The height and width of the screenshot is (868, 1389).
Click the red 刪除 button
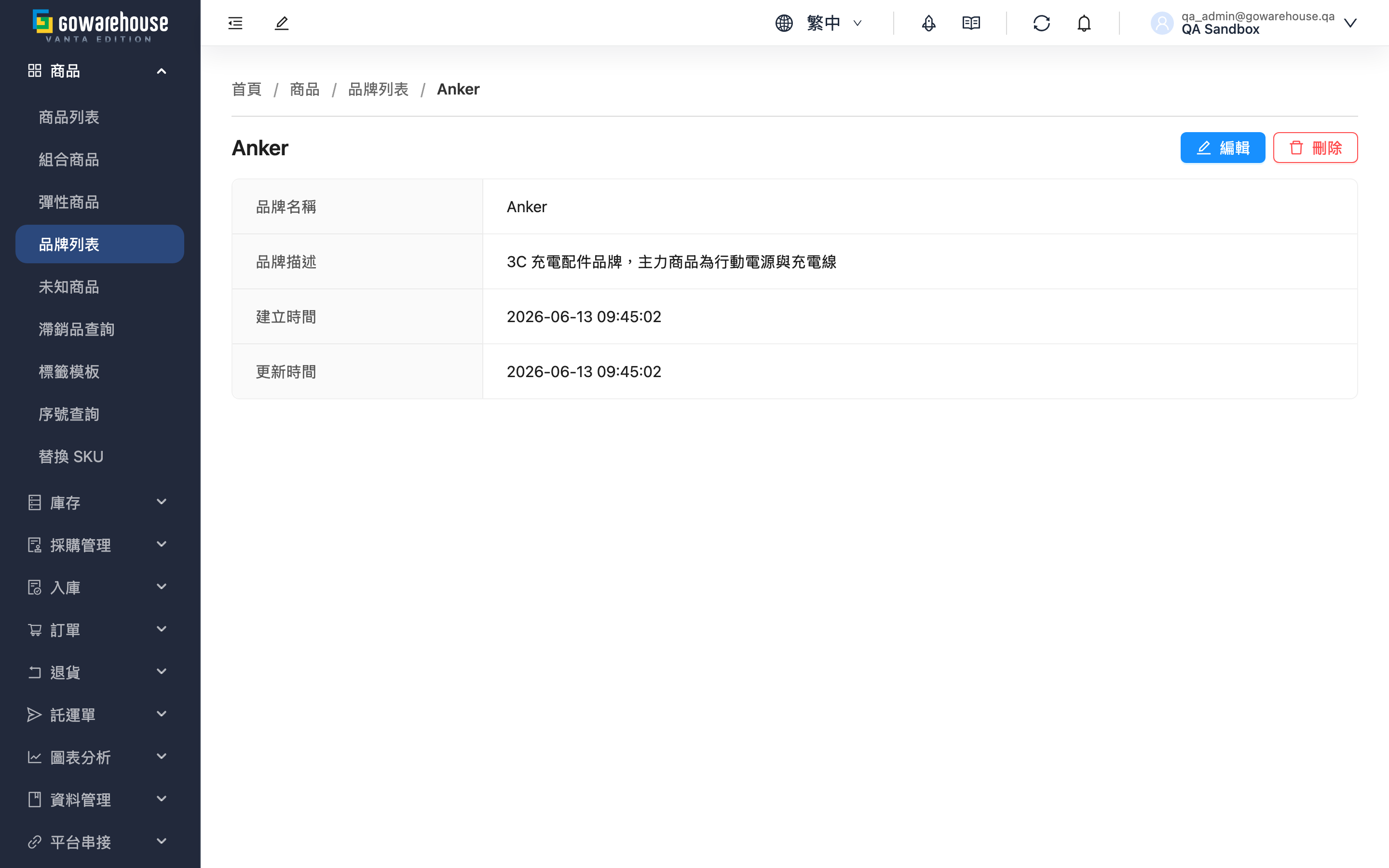[x=1315, y=148]
